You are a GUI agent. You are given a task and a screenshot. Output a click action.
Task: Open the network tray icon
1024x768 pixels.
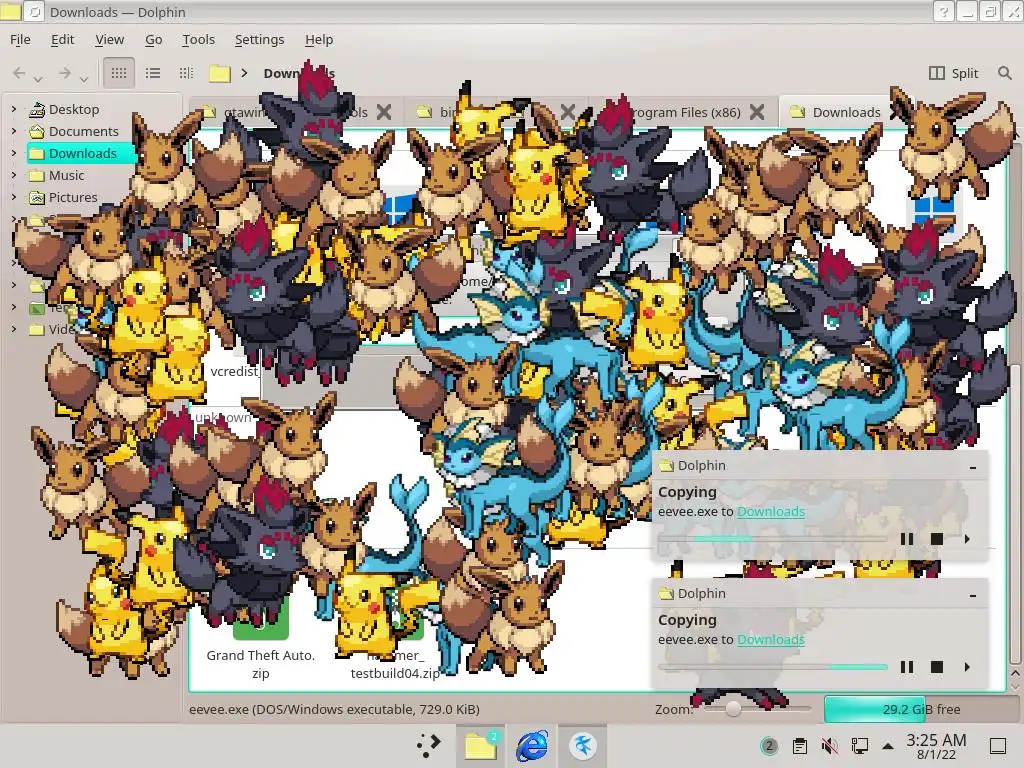859,745
